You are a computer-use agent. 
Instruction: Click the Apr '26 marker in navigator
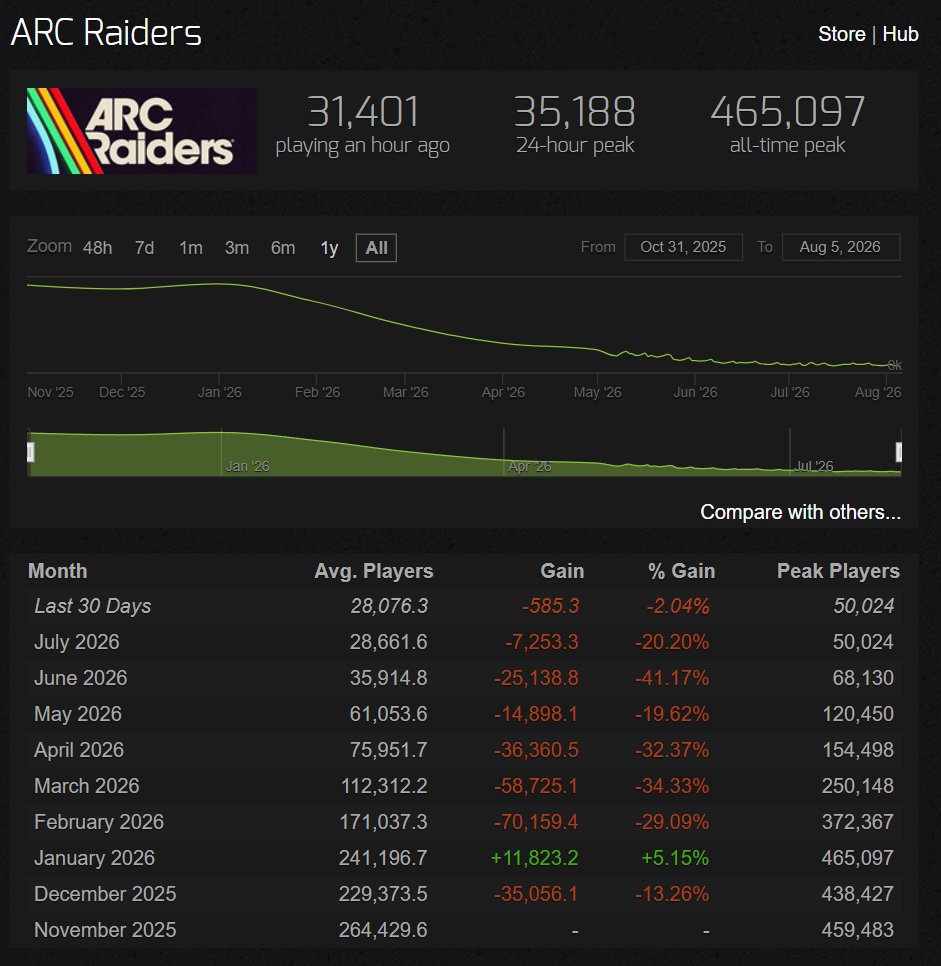tap(529, 466)
